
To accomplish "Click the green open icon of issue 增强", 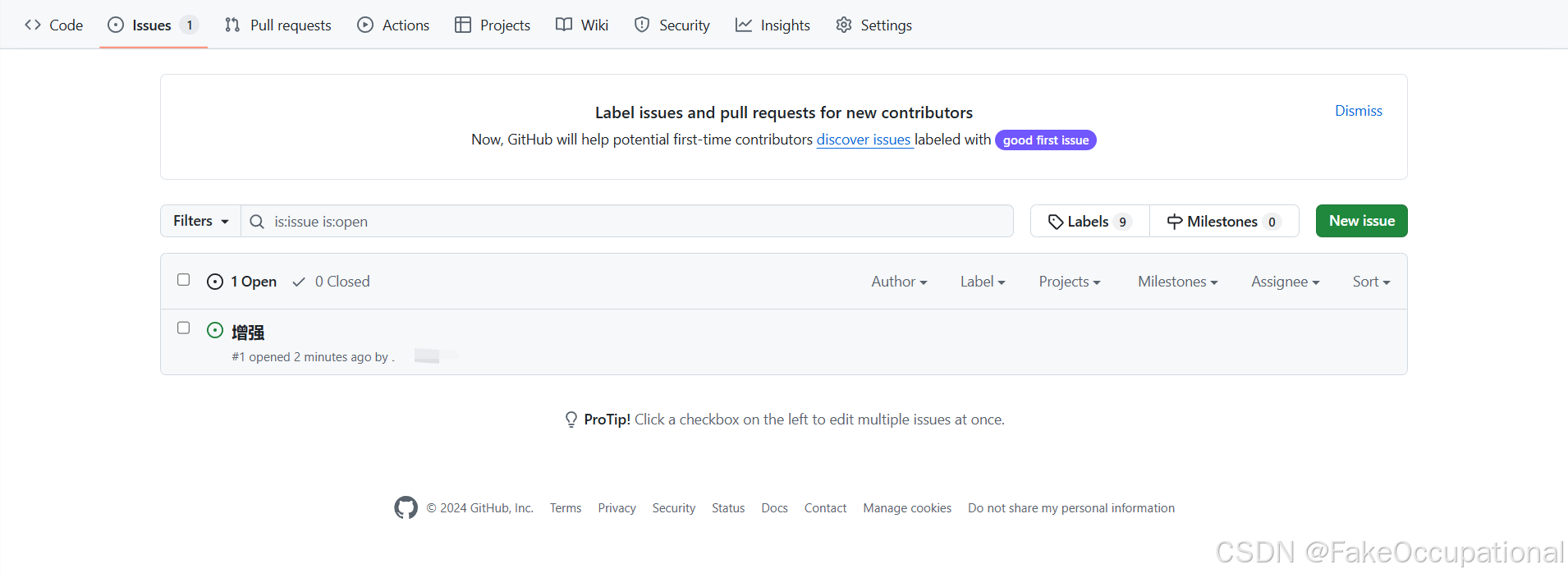I will point(215,330).
